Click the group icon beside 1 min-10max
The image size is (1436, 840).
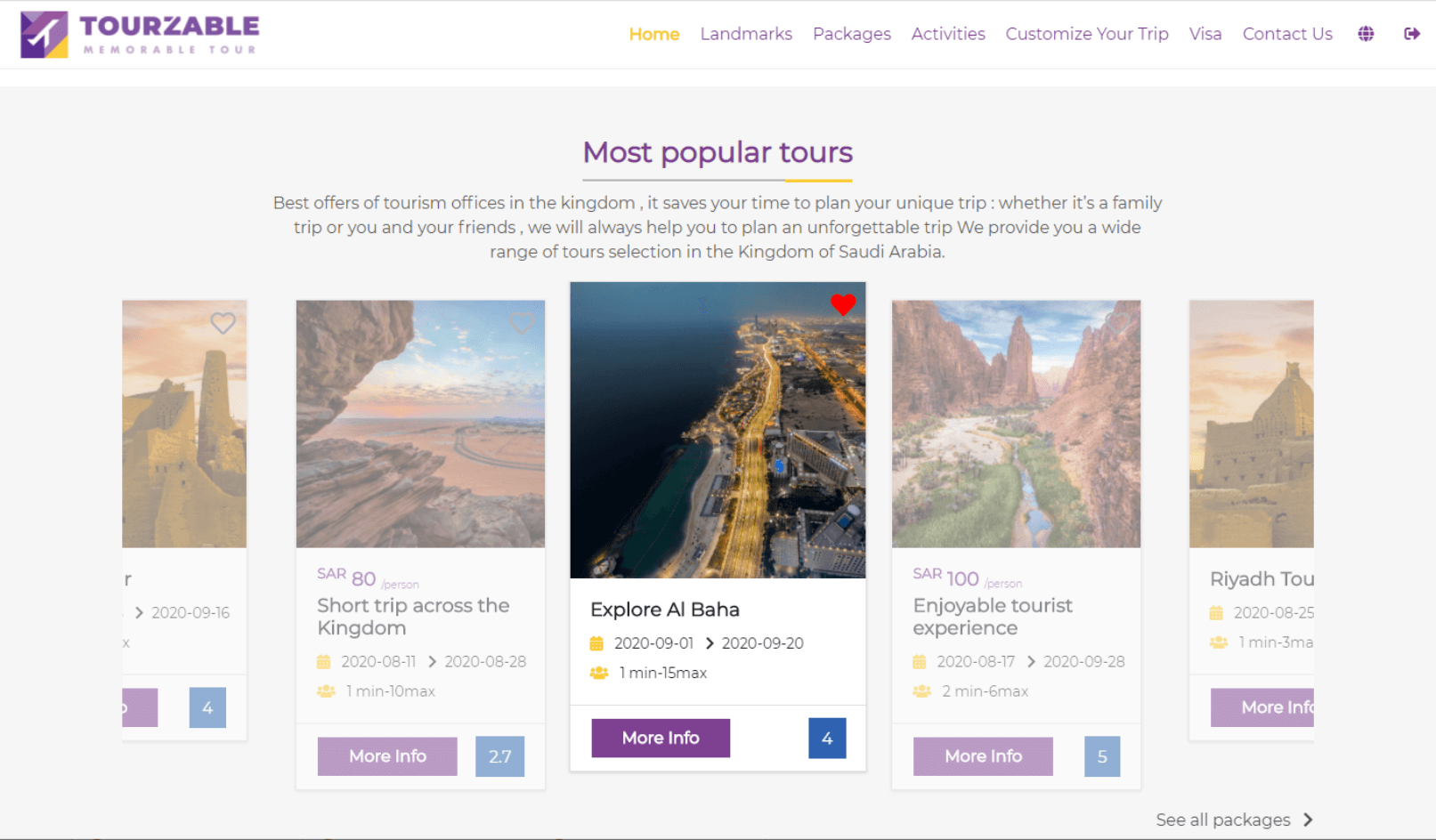click(x=326, y=691)
